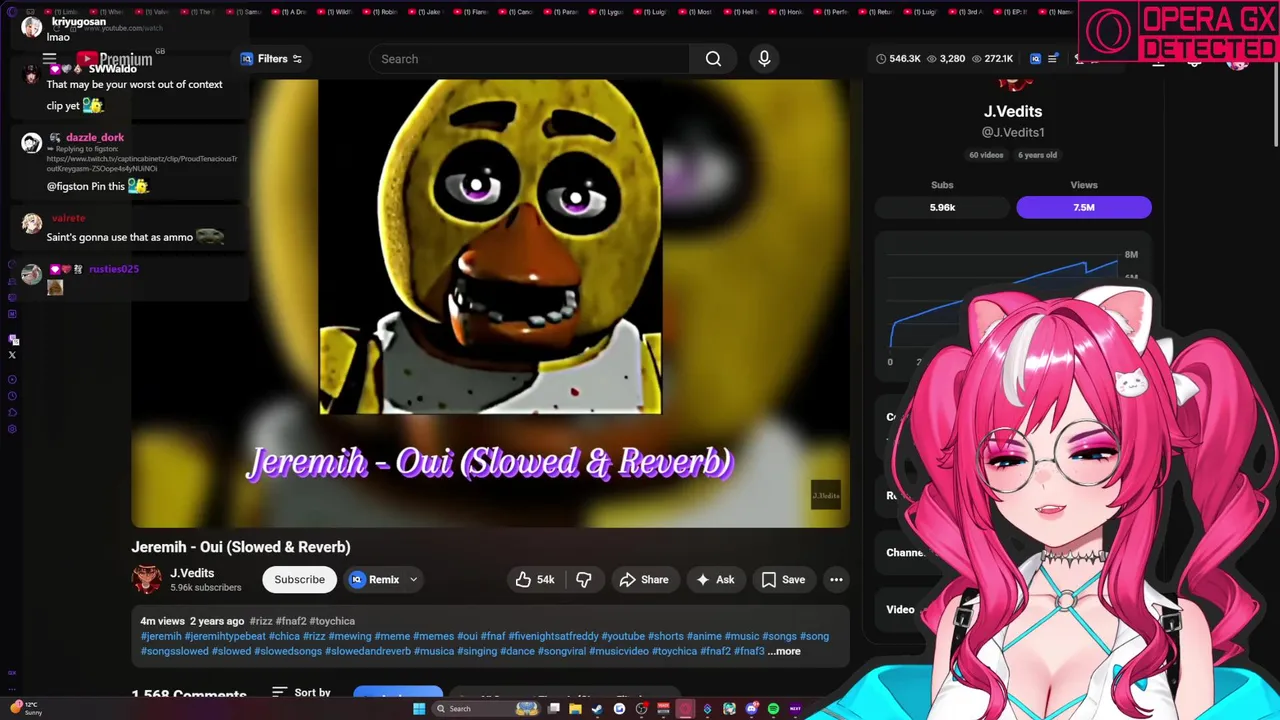The width and height of the screenshot is (1280, 720).
Task: Open the vidIQ Filters button
Action: [x=271, y=59]
